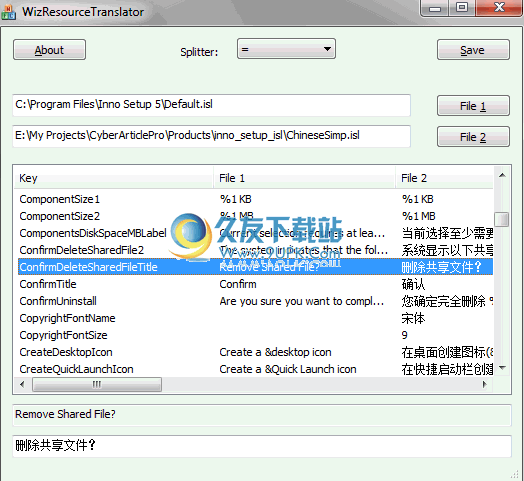Select the CreateQuickLaunchIcon row
Screen dimensions: 524x481
pos(255,369)
